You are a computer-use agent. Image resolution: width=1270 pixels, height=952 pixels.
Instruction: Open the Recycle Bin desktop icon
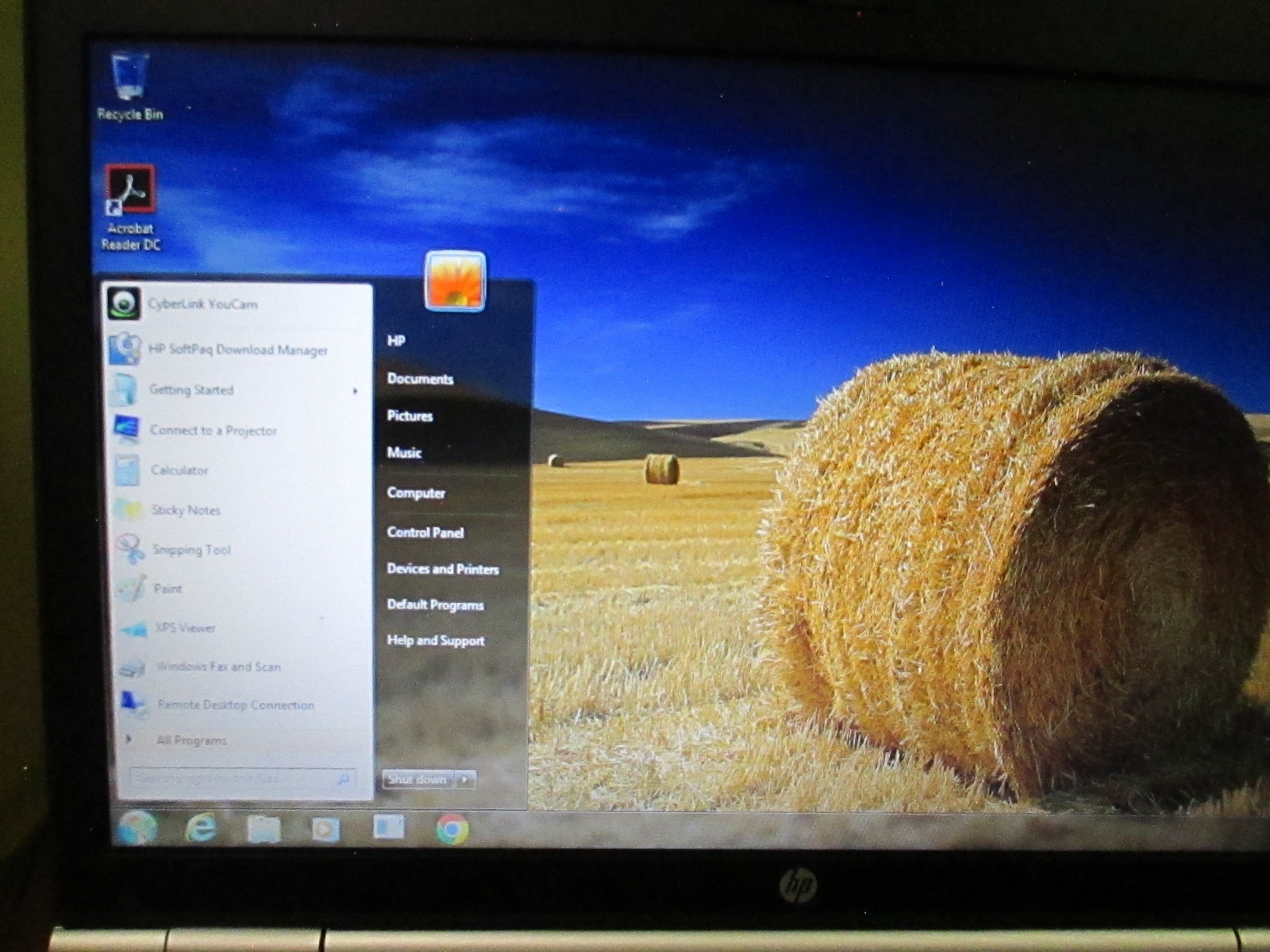tap(129, 84)
